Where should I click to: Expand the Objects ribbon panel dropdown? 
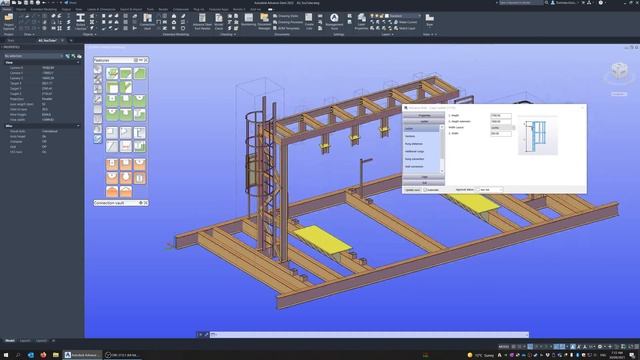click(89, 35)
